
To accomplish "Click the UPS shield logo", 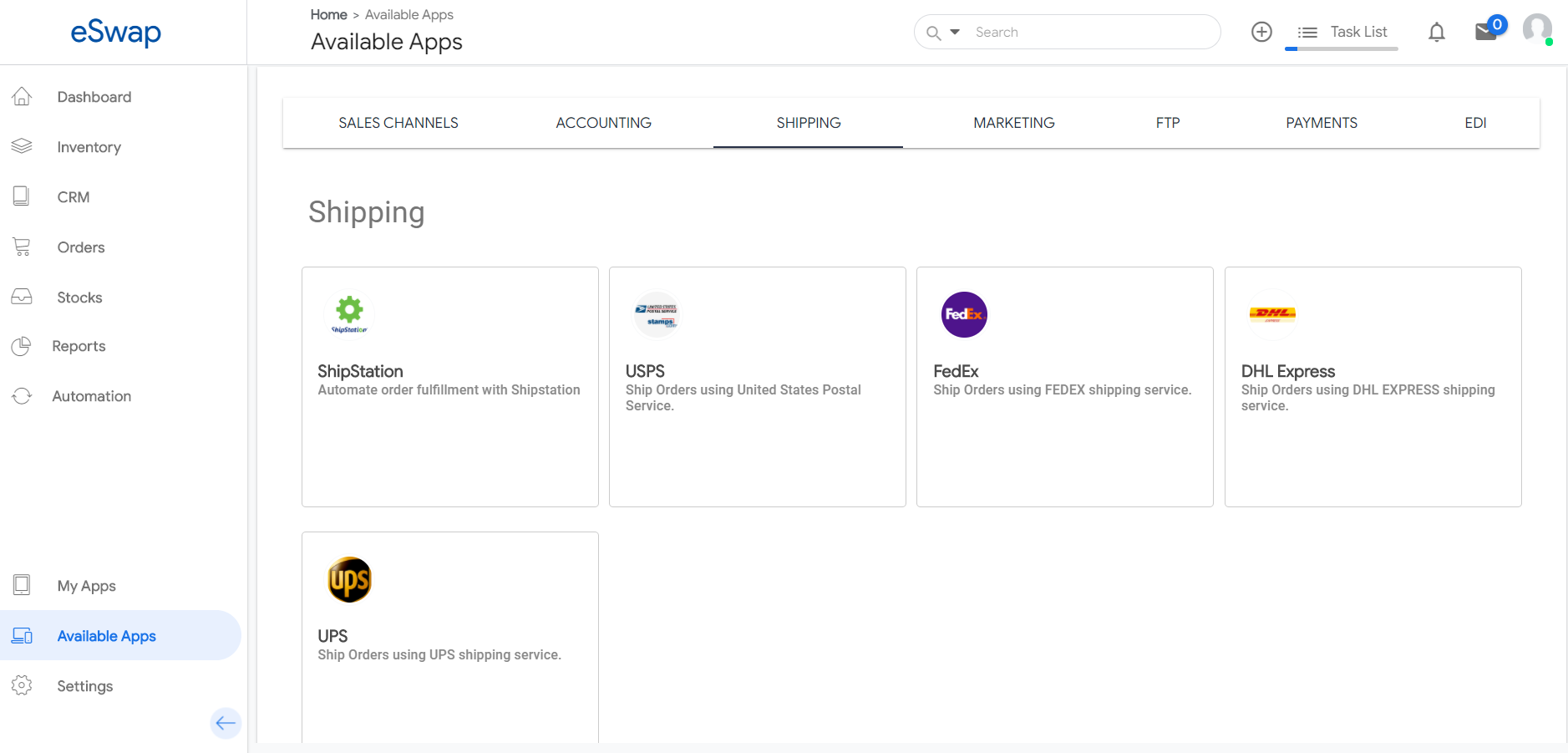I will [349, 579].
